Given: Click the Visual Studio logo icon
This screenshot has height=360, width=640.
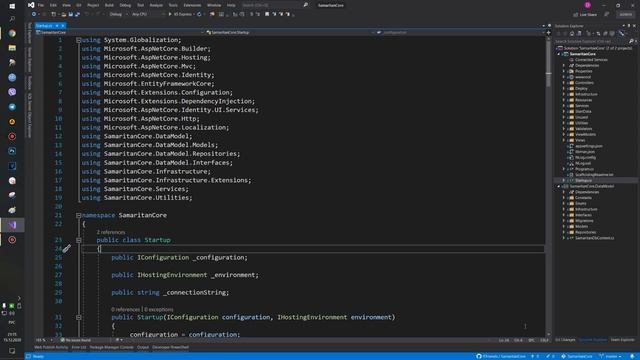Looking at the screenshot, I should (x=31, y=5).
